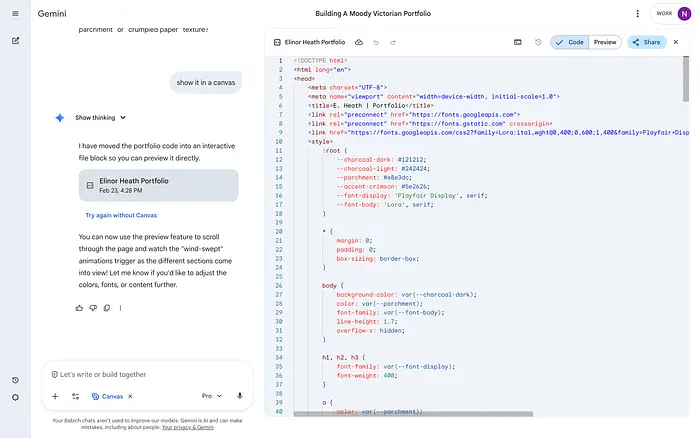
Task: Click the thumbs up icon on the response
Action: click(80, 308)
